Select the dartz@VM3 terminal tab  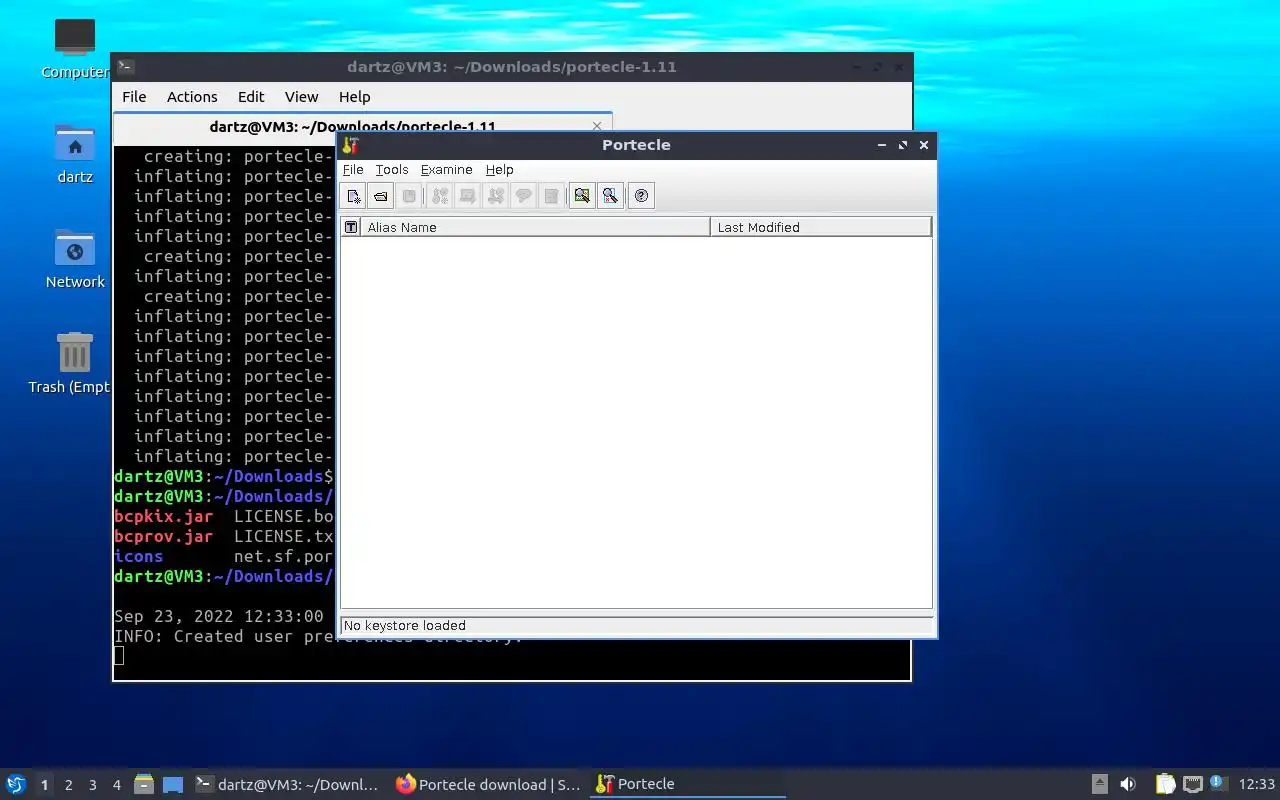[x=352, y=126]
